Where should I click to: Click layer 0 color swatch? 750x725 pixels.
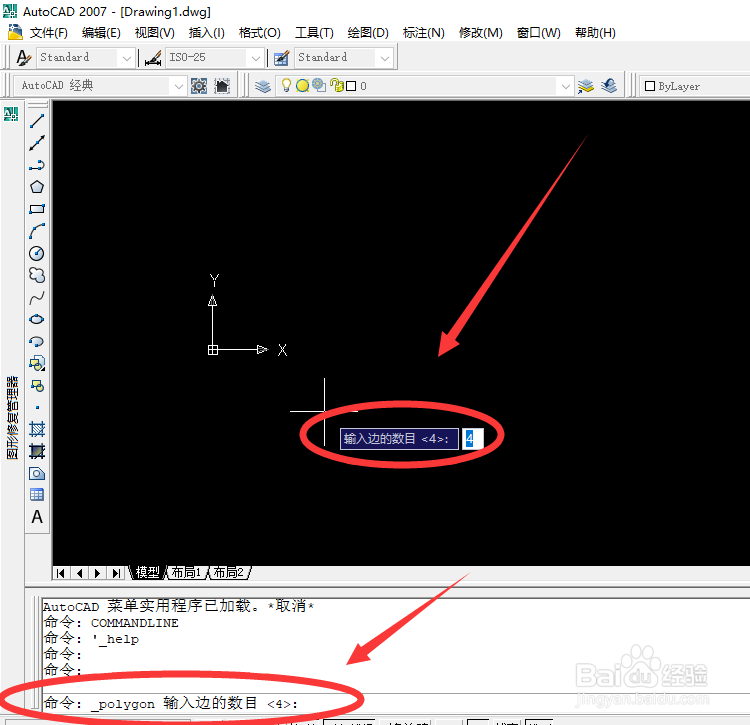point(351,86)
